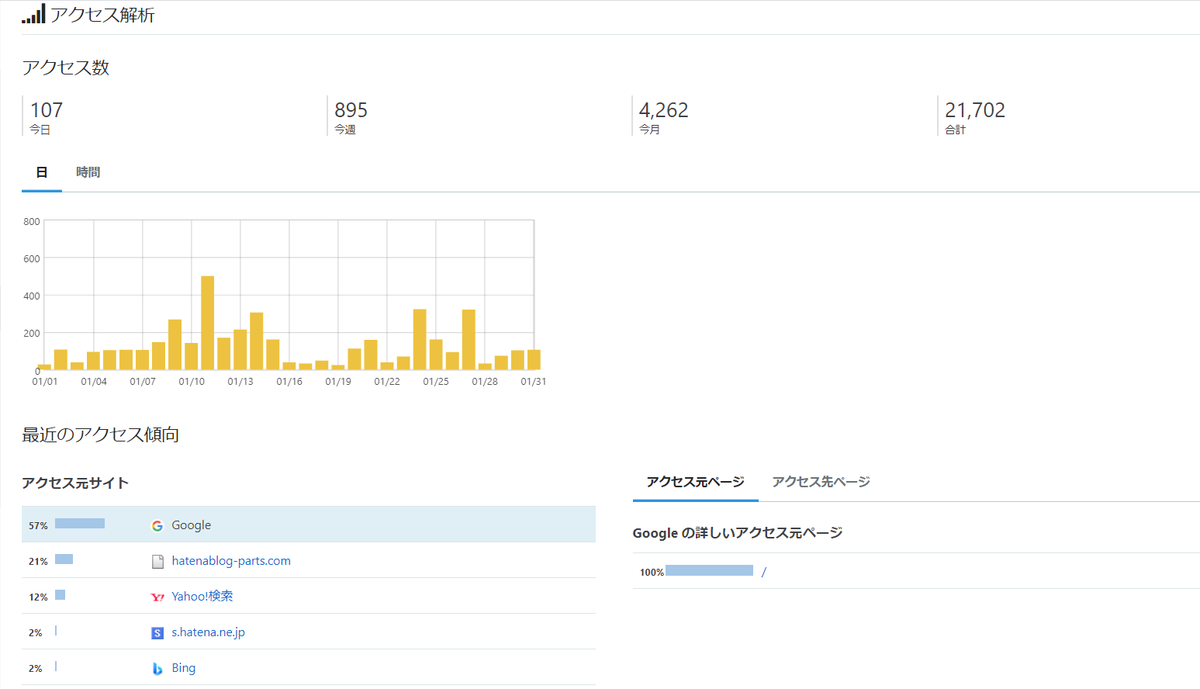Click the 2% value in s.hatena.ne.jp row
The width and height of the screenshot is (1200, 689).
[35, 633]
